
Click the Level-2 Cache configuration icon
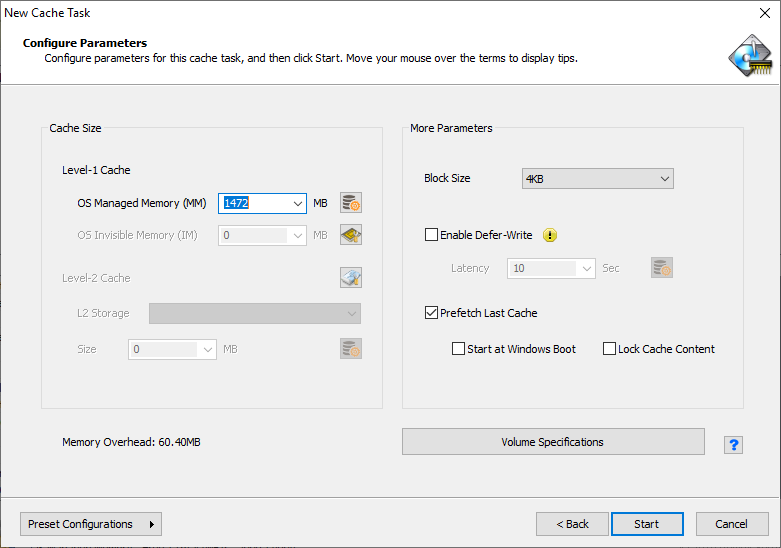[x=350, y=278]
